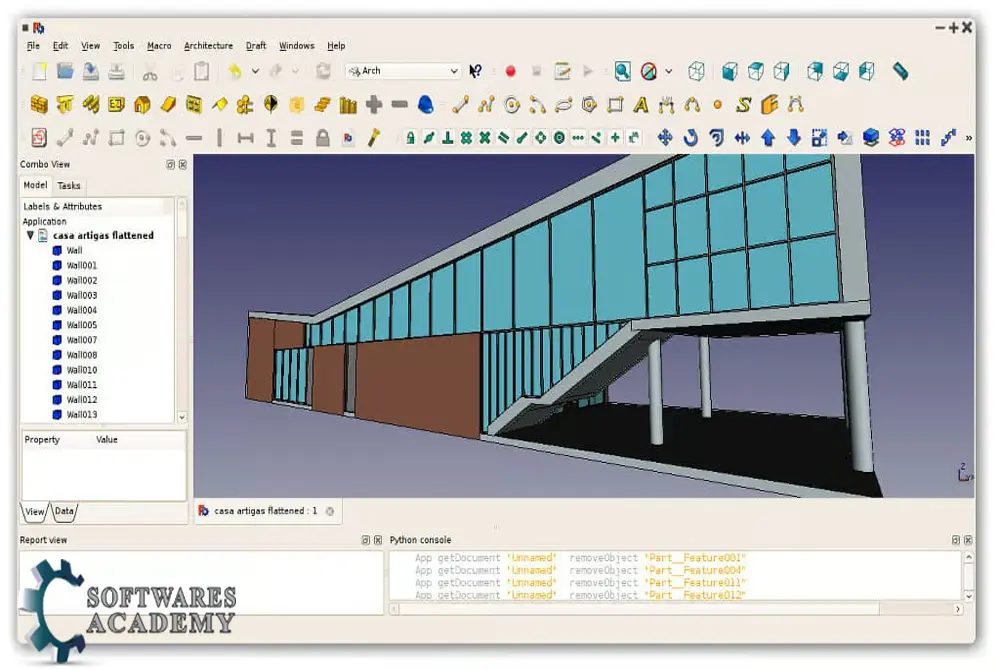Viewport: 1000px width, 670px height.
Task: Select Wall012 in the model tree
Action: click(82, 400)
